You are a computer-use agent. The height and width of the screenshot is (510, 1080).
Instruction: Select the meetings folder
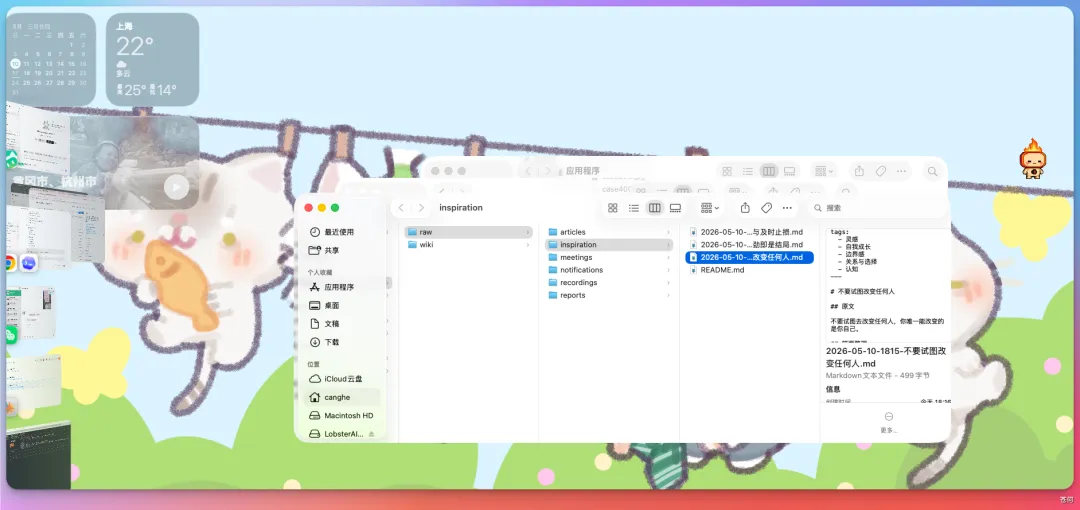coord(609,257)
